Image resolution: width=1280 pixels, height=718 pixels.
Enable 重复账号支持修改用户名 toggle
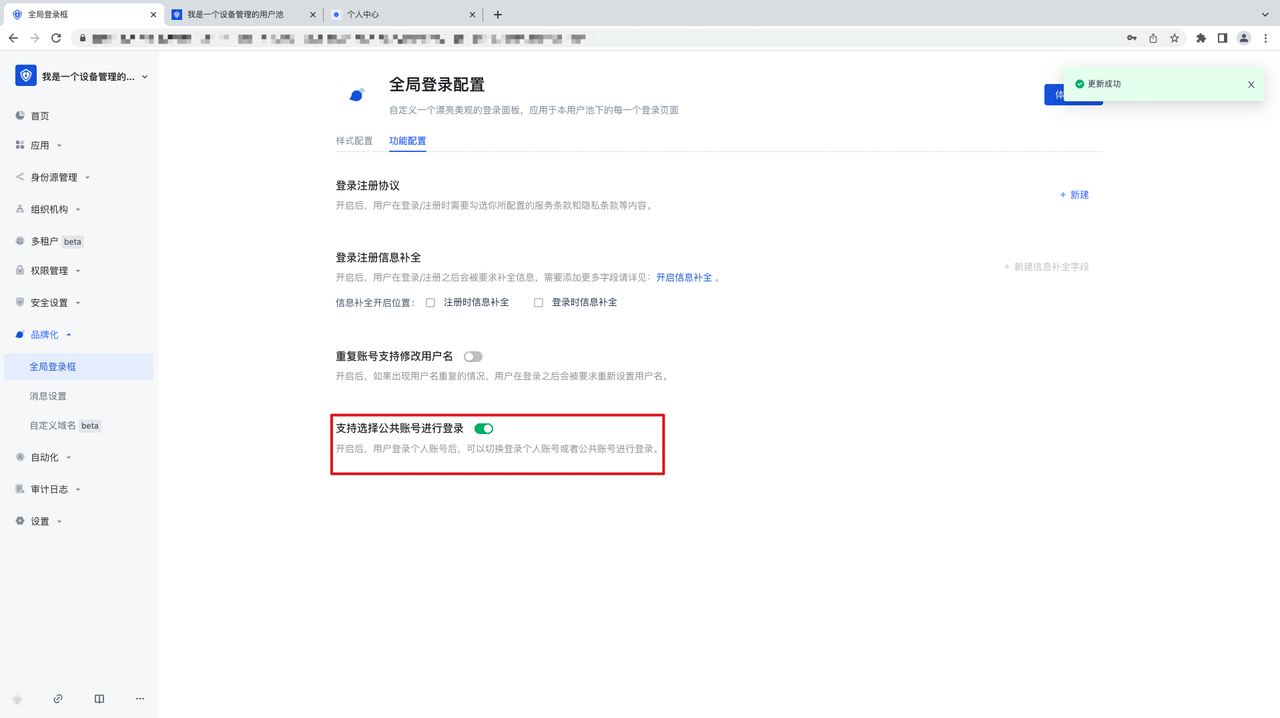click(x=473, y=357)
